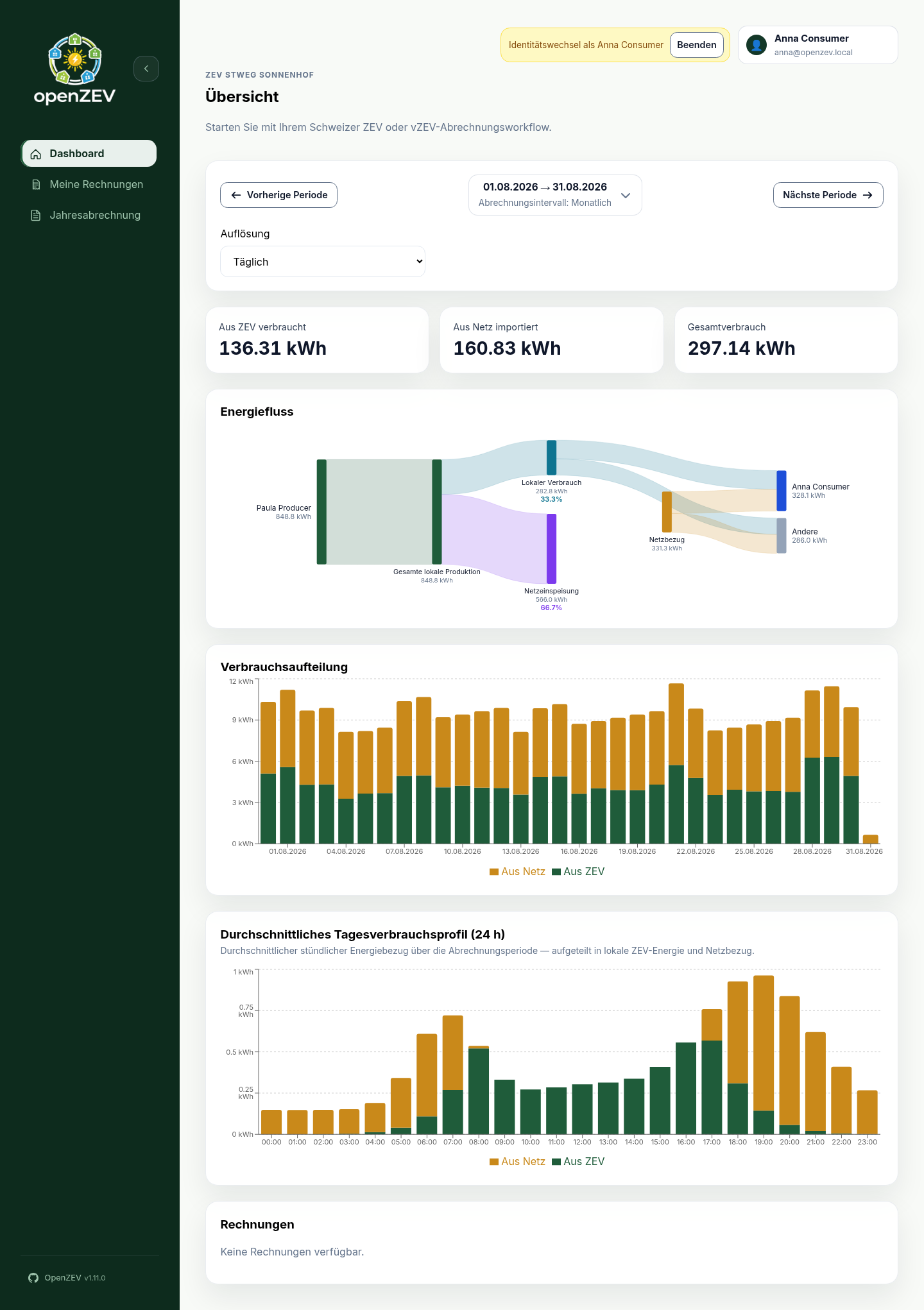The image size is (924, 1310).
Task: Toggle Aus ZEV legend in Verbrauchsaufteilung
Action: [578, 871]
